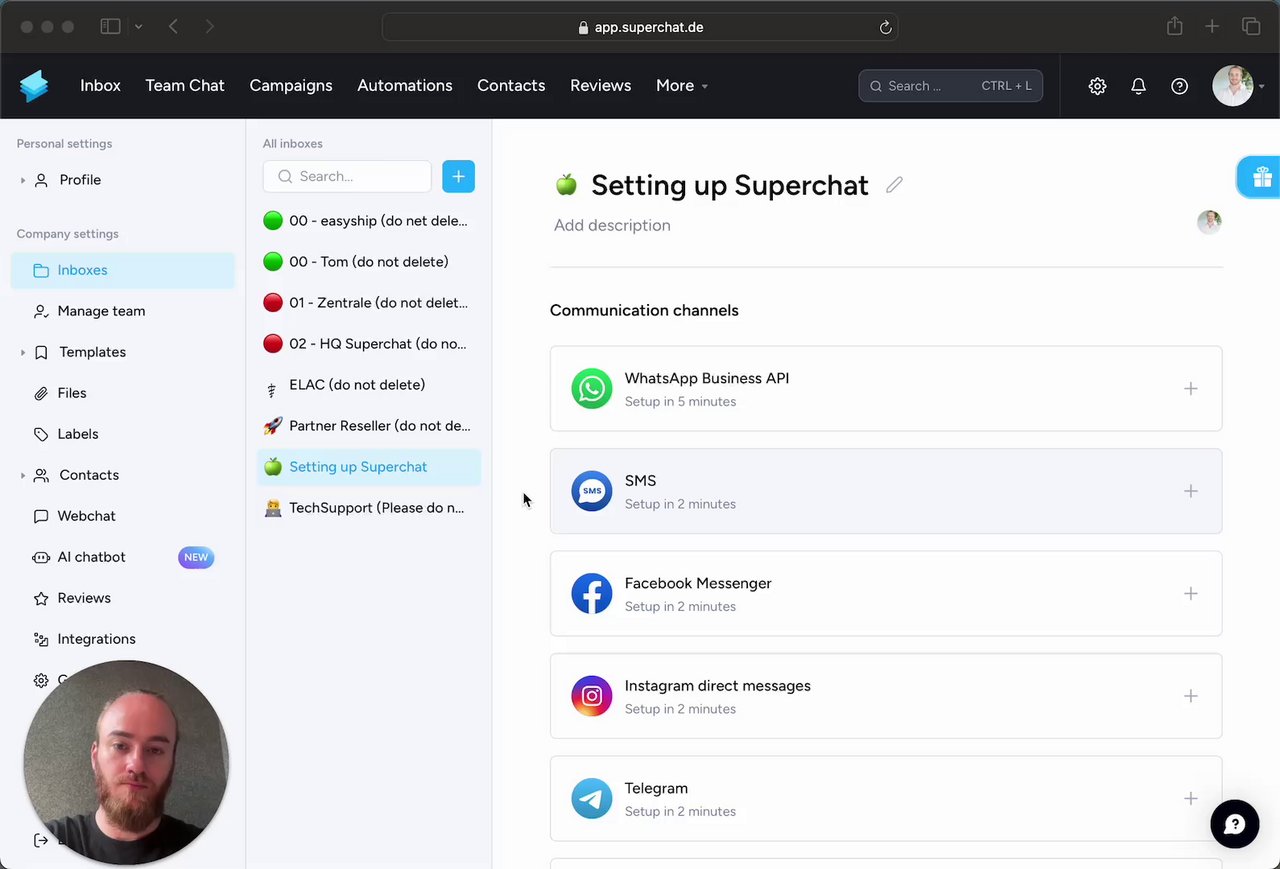Click the inbox member avatar
The width and height of the screenshot is (1280, 869).
(x=1209, y=222)
